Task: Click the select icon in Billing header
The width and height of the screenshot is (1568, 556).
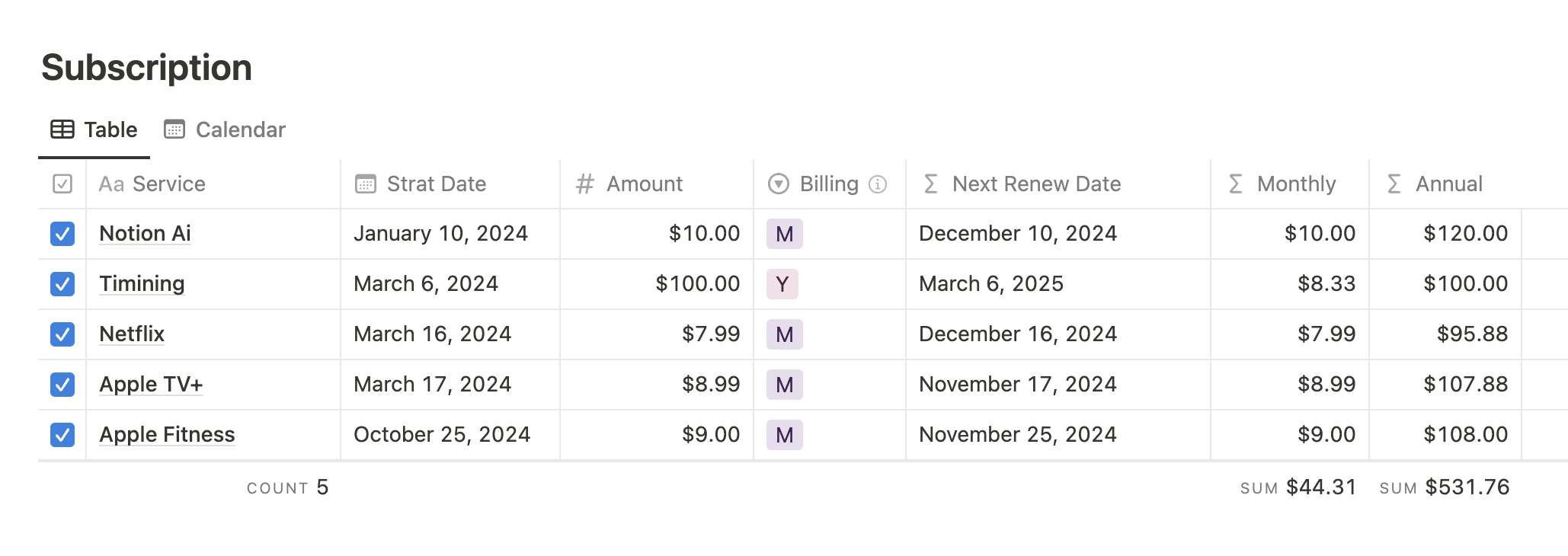Action: [779, 184]
